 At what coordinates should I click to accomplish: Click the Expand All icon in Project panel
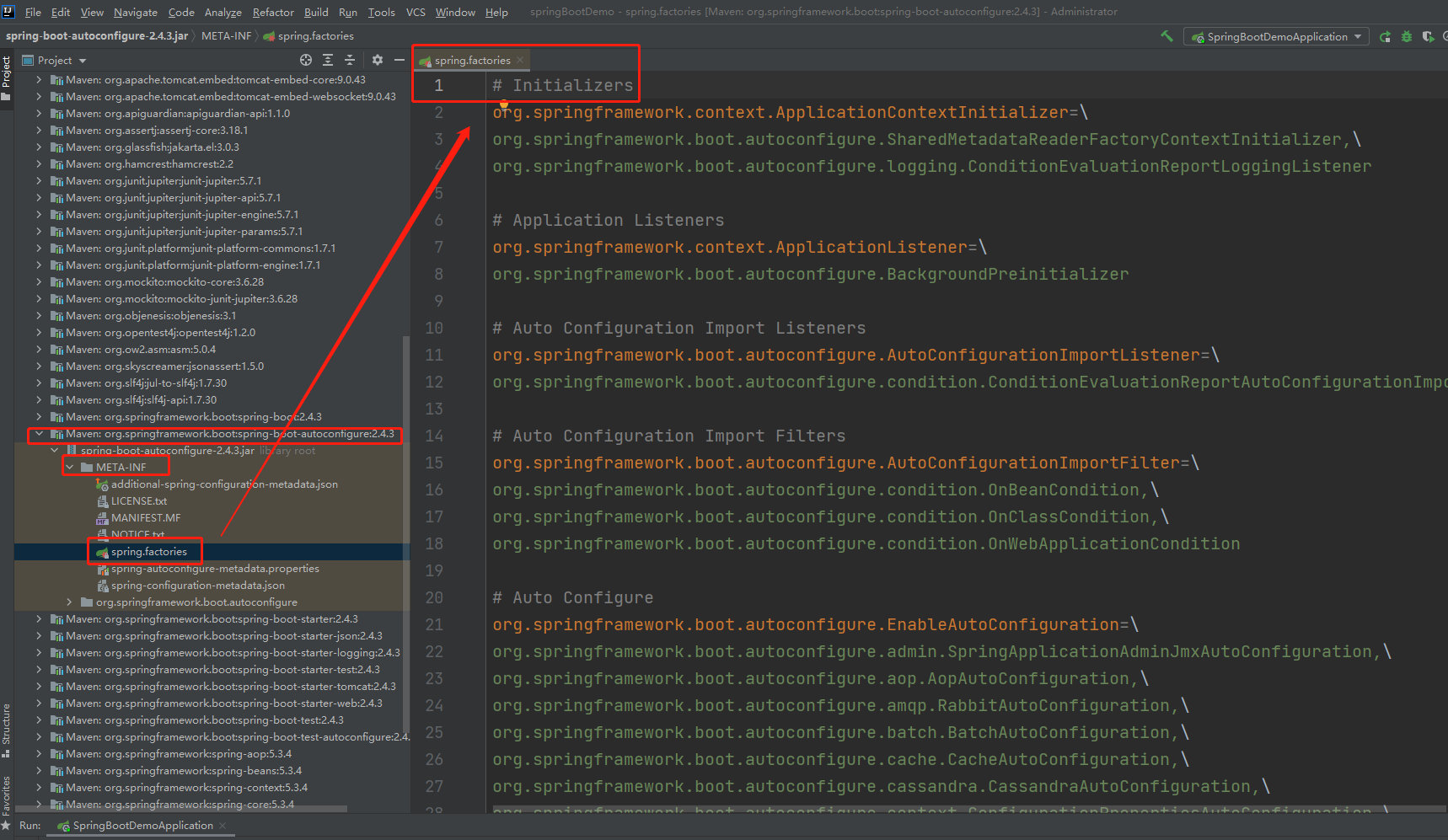pos(328,60)
